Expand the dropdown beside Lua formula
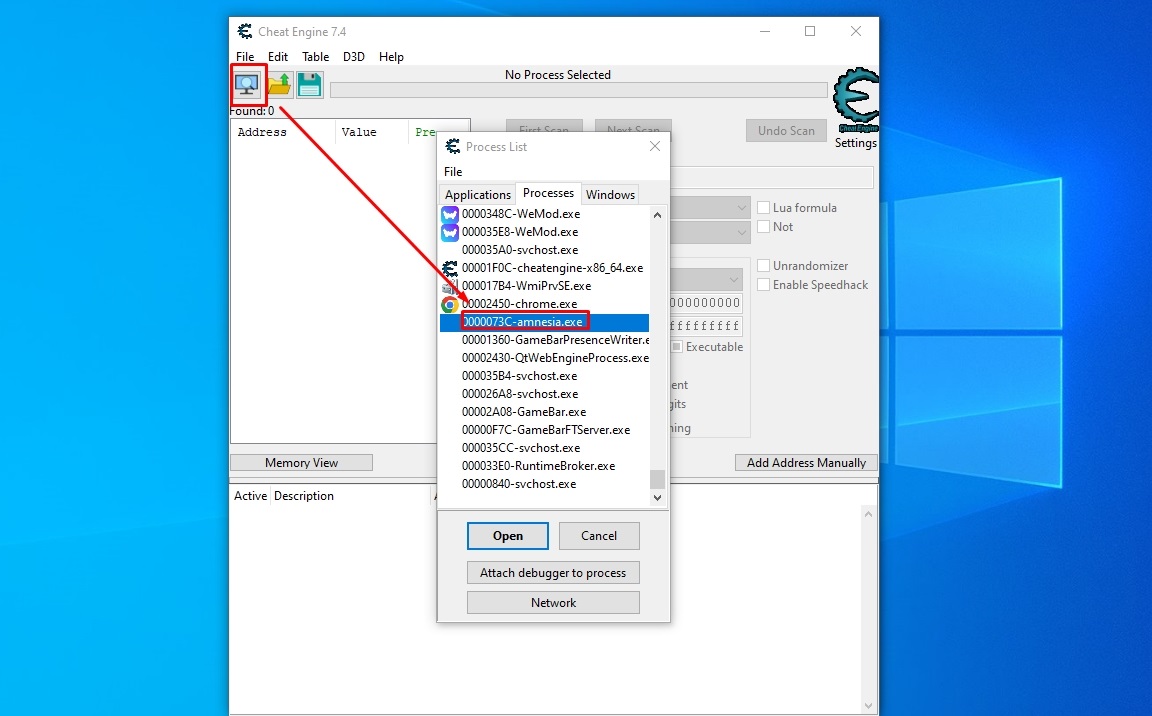1152x716 pixels. (741, 208)
